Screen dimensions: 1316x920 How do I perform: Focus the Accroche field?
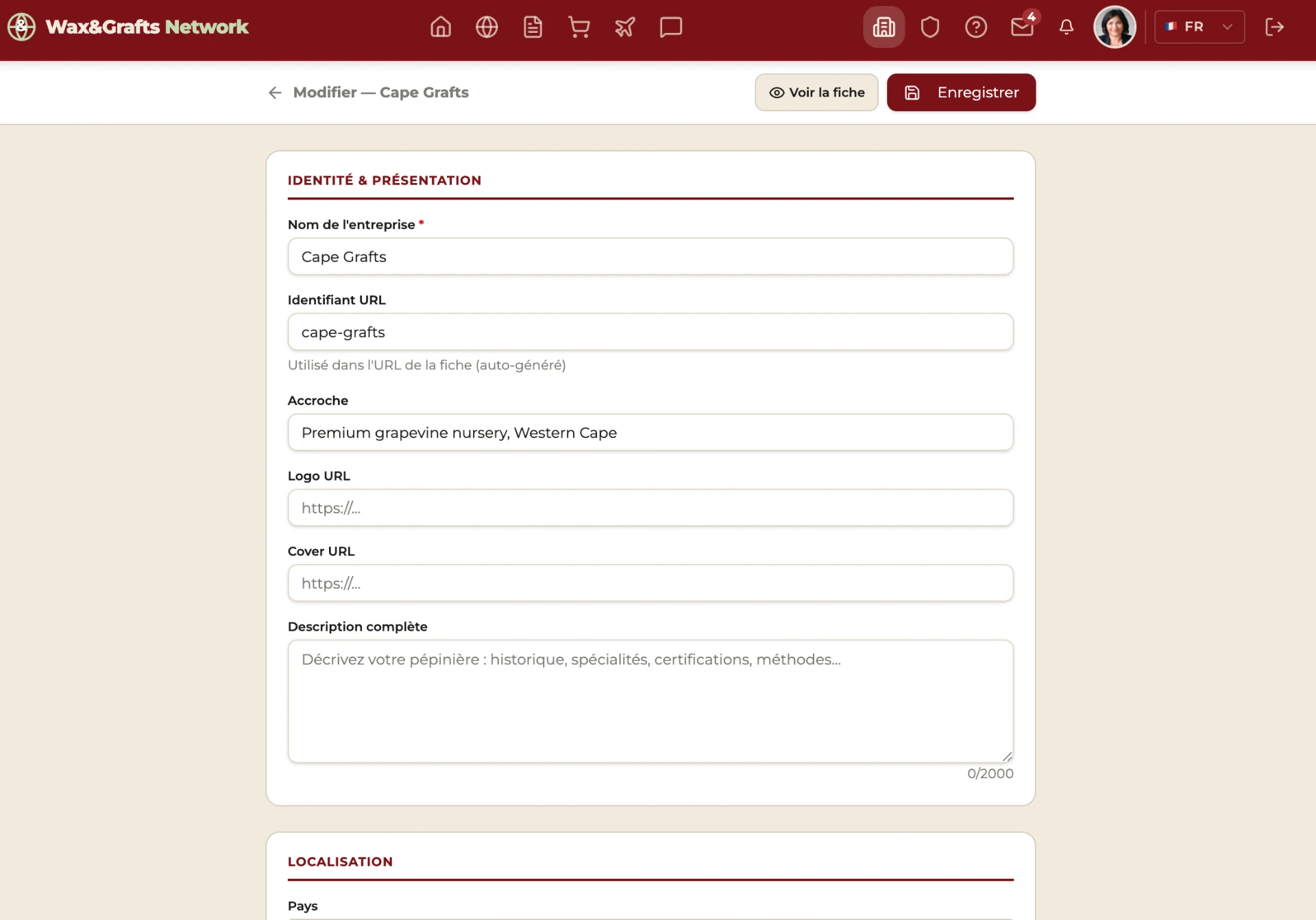tap(650, 433)
